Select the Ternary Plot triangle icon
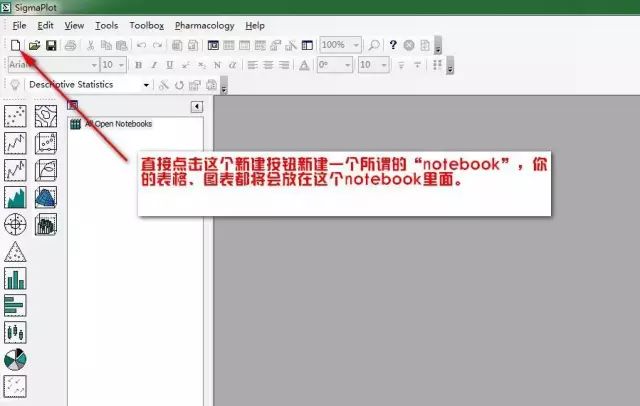 [x=15, y=251]
